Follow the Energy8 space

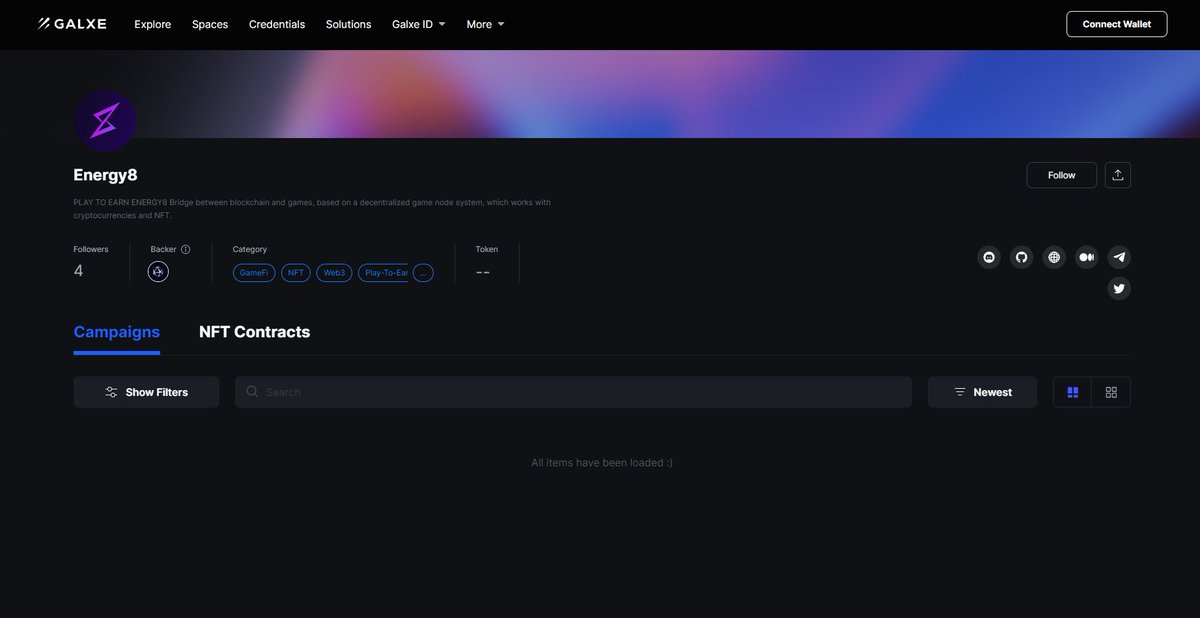1062,175
